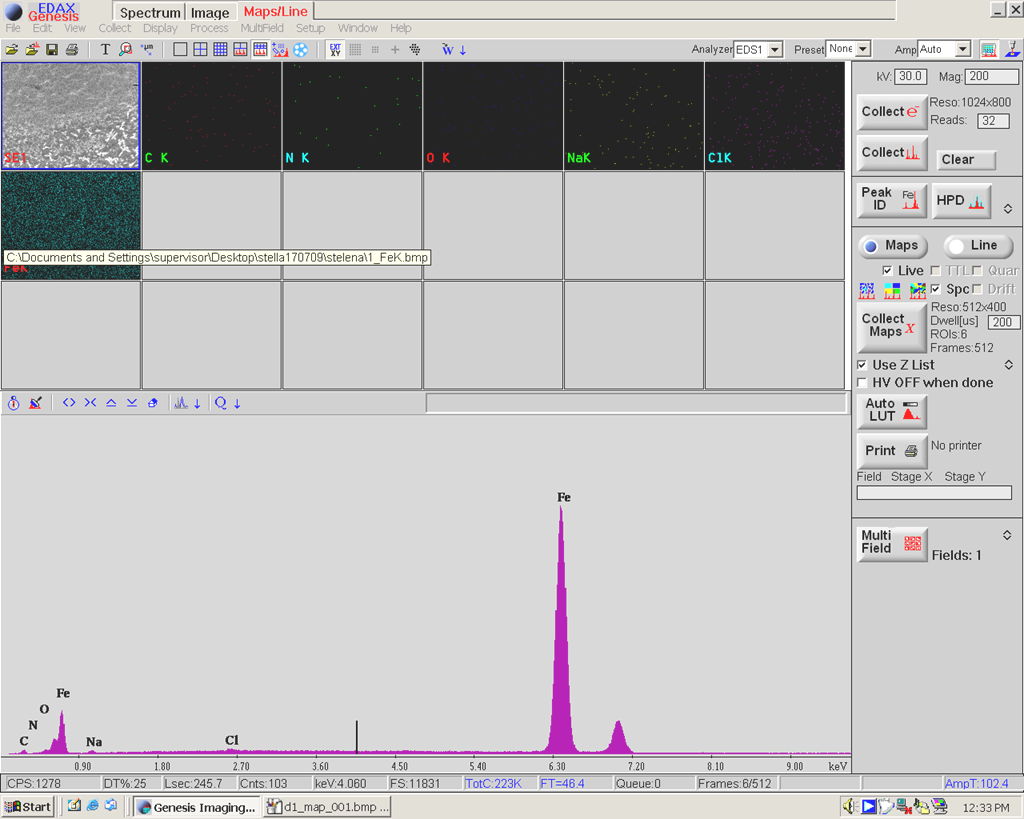1024x819 pixels.
Task: Contract spectrum horizontally with >< icon
Action: click(x=90, y=403)
